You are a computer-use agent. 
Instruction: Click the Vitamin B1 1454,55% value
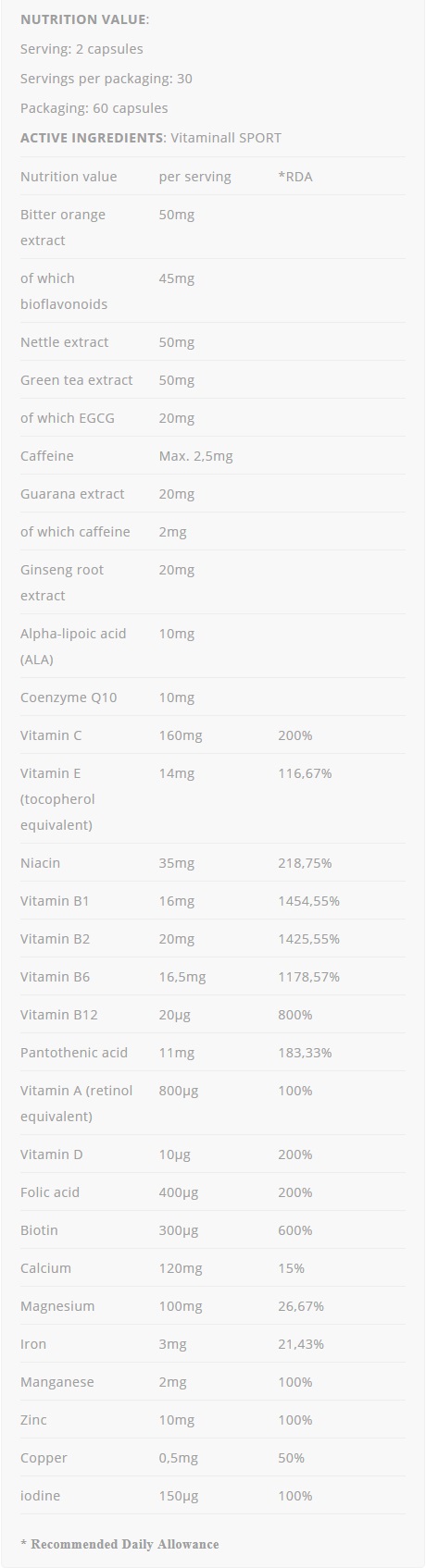coord(309,901)
